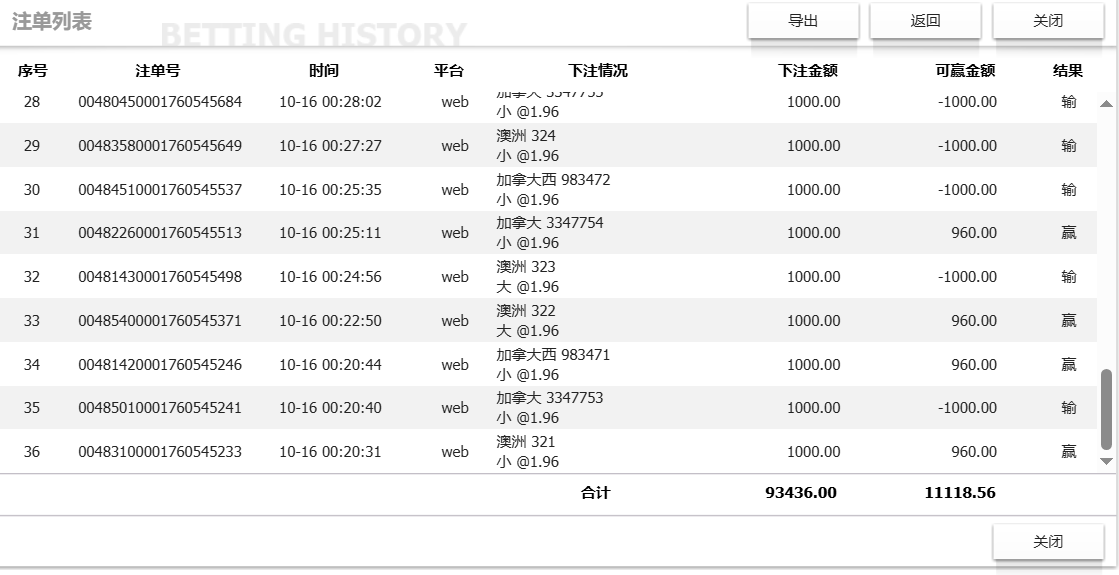Click the 下注金额 column header

808,71
